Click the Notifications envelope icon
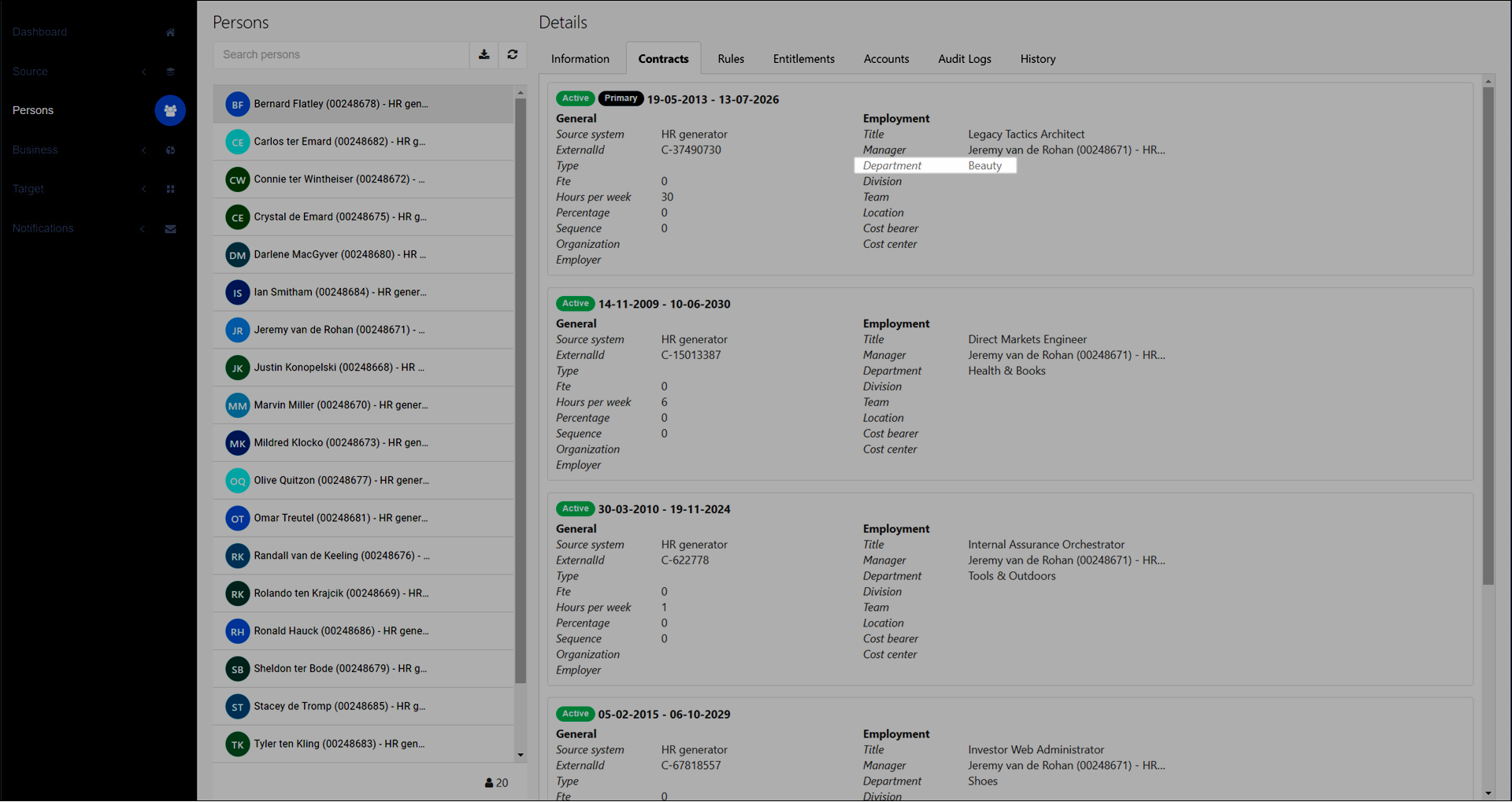Viewport: 1512px width, 802px height. click(x=170, y=229)
